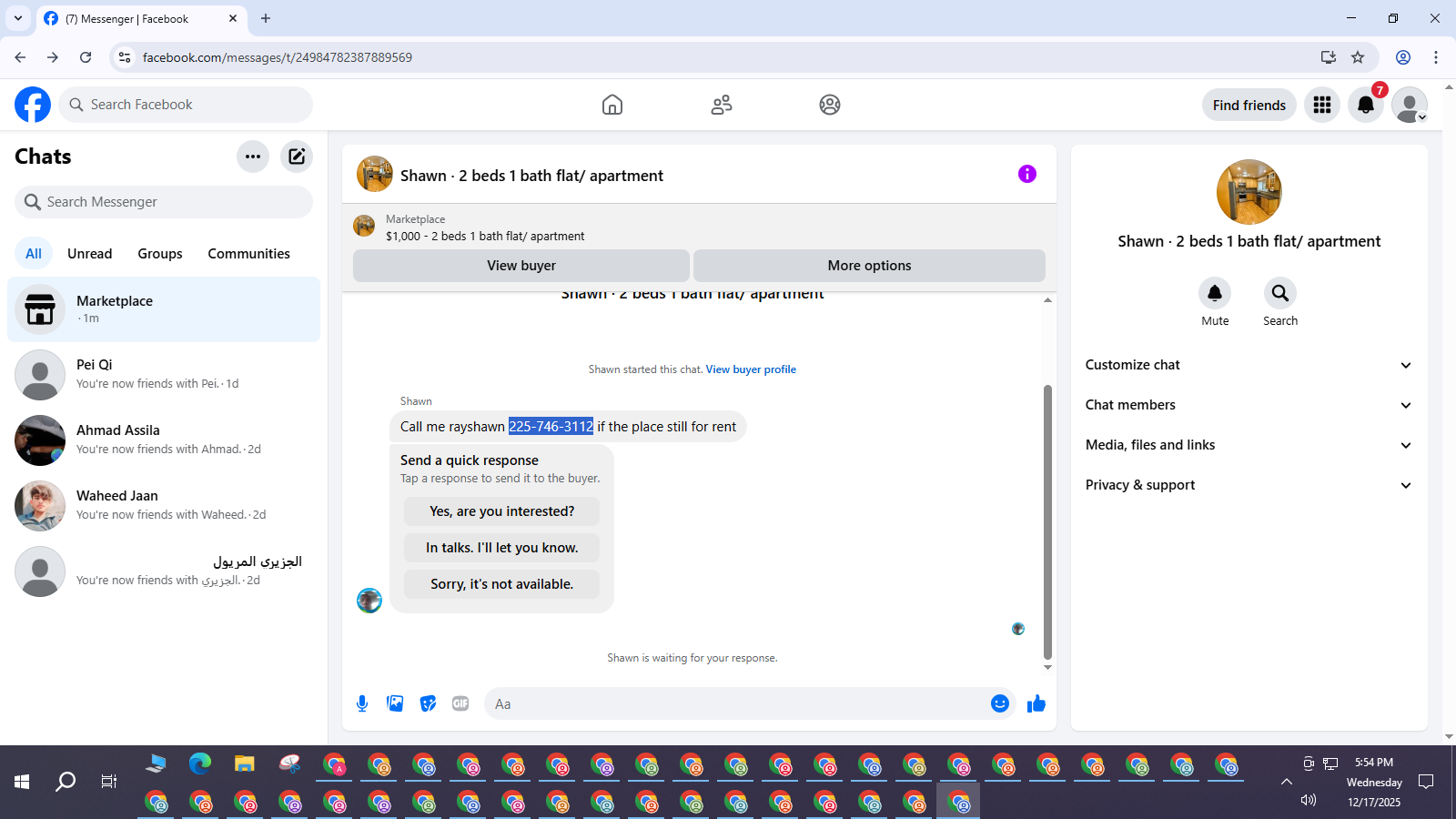The image size is (1456, 819).
Task: Send a thumbs-up like
Action: [x=1036, y=703]
